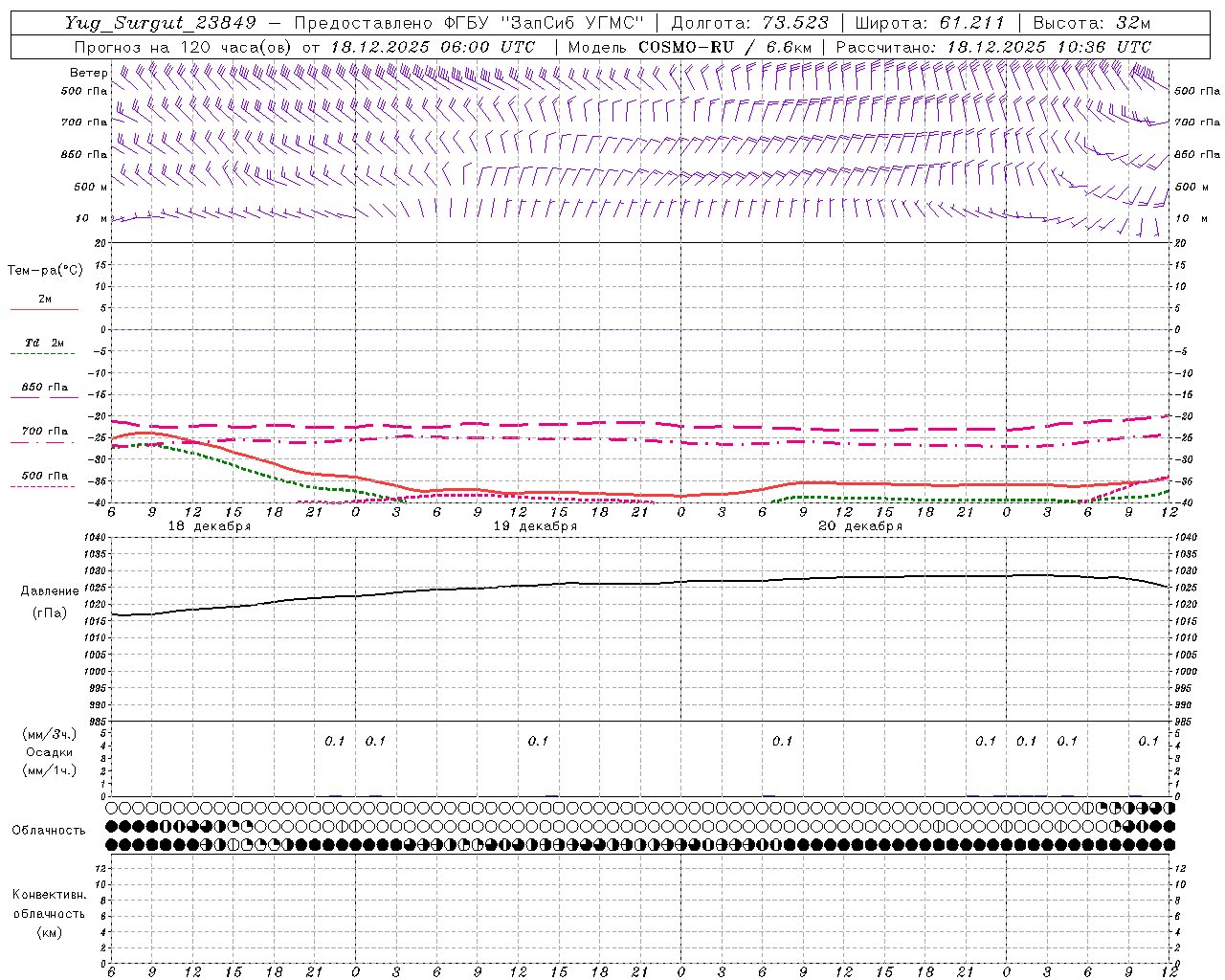1225x980 pixels.
Task: Click the 18 декабря date label
Action: (x=210, y=526)
